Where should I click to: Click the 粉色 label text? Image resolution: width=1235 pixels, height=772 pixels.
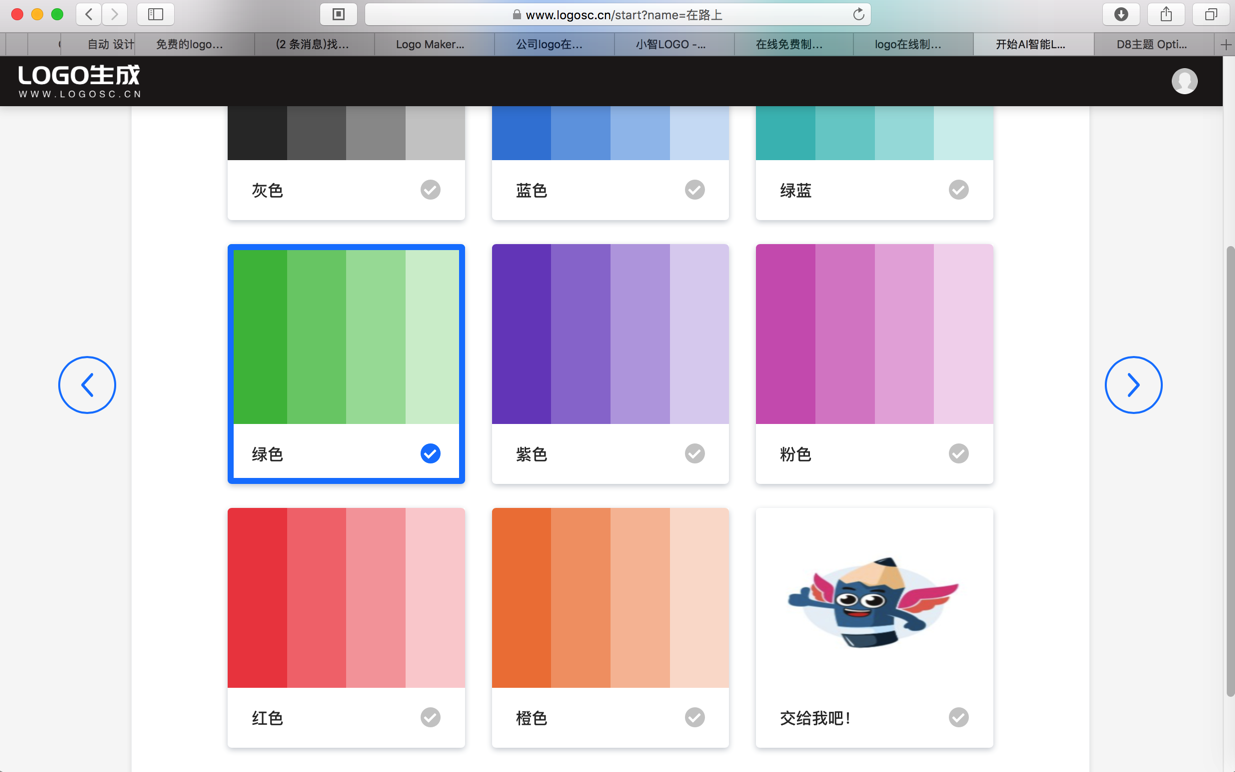click(x=795, y=454)
